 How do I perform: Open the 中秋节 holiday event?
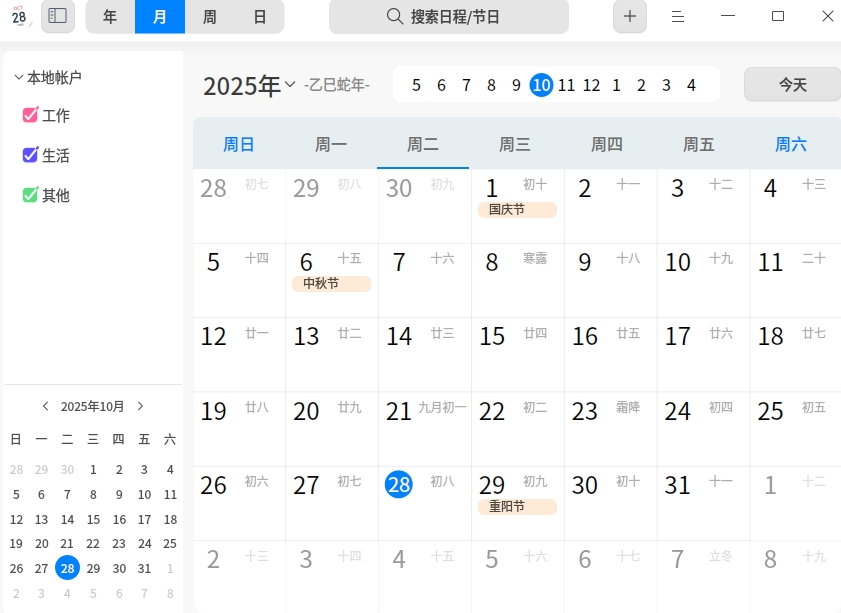[x=331, y=284]
